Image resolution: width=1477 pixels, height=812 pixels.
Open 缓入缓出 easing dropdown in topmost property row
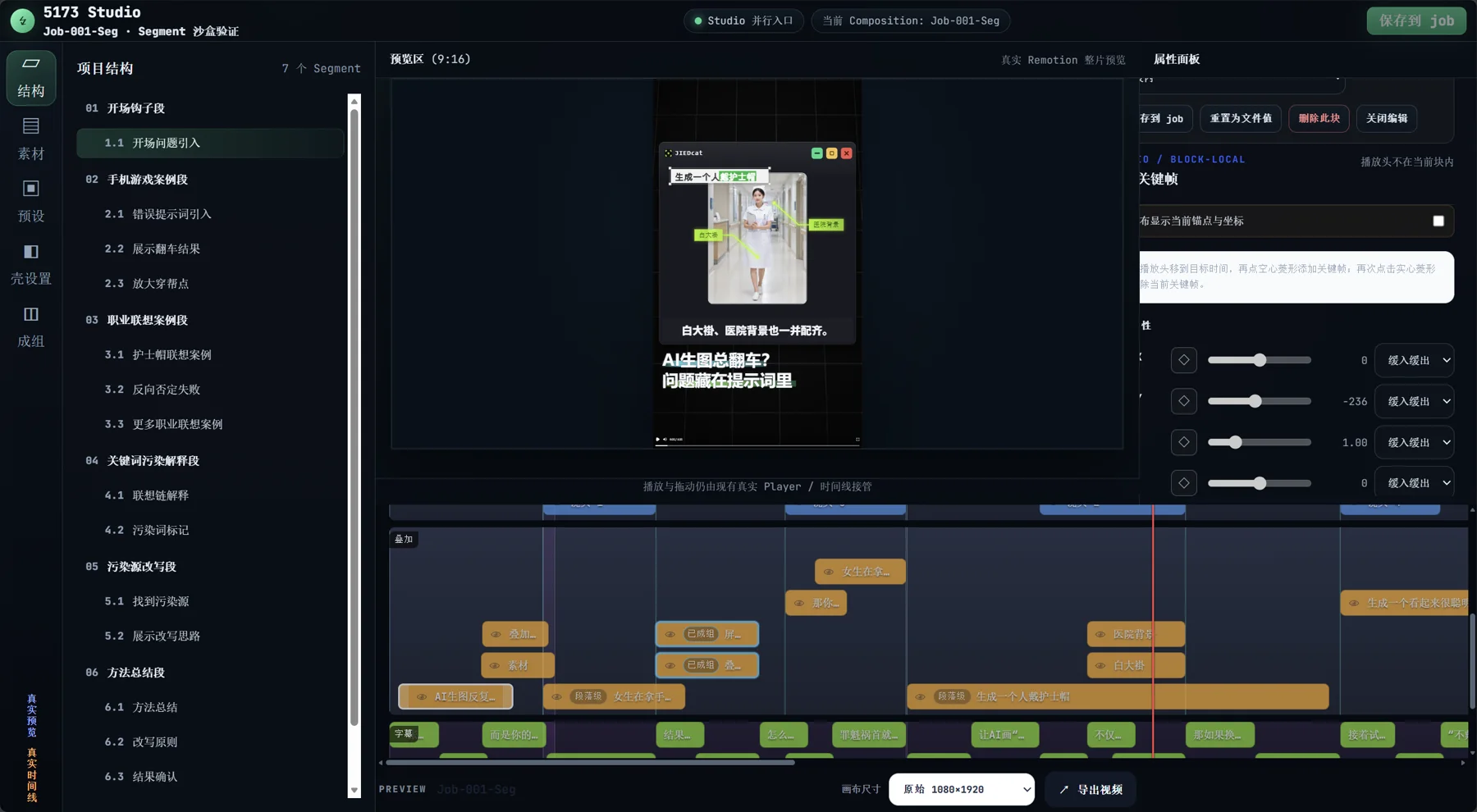click(1415, 360)
